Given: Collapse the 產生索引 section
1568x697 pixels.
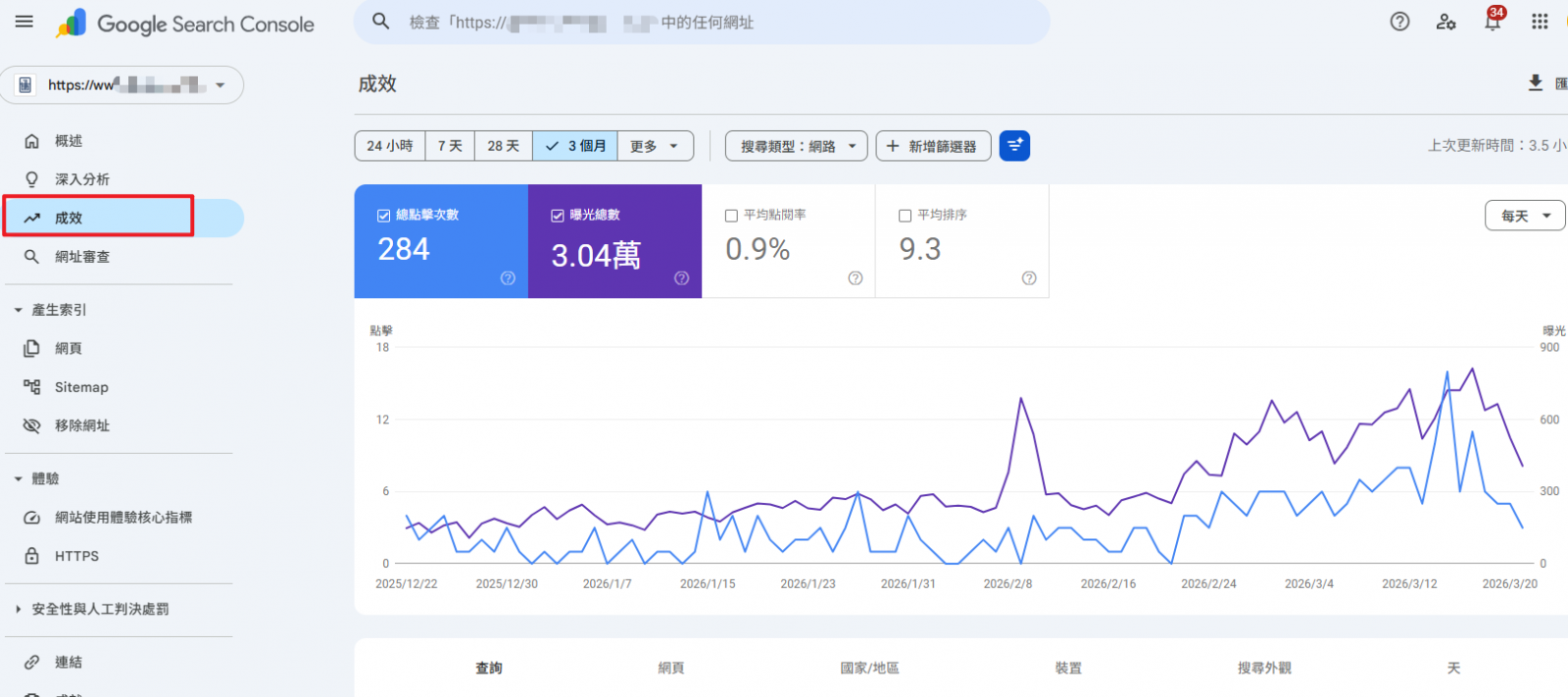Looking at the screenshot, I should 49,310.
